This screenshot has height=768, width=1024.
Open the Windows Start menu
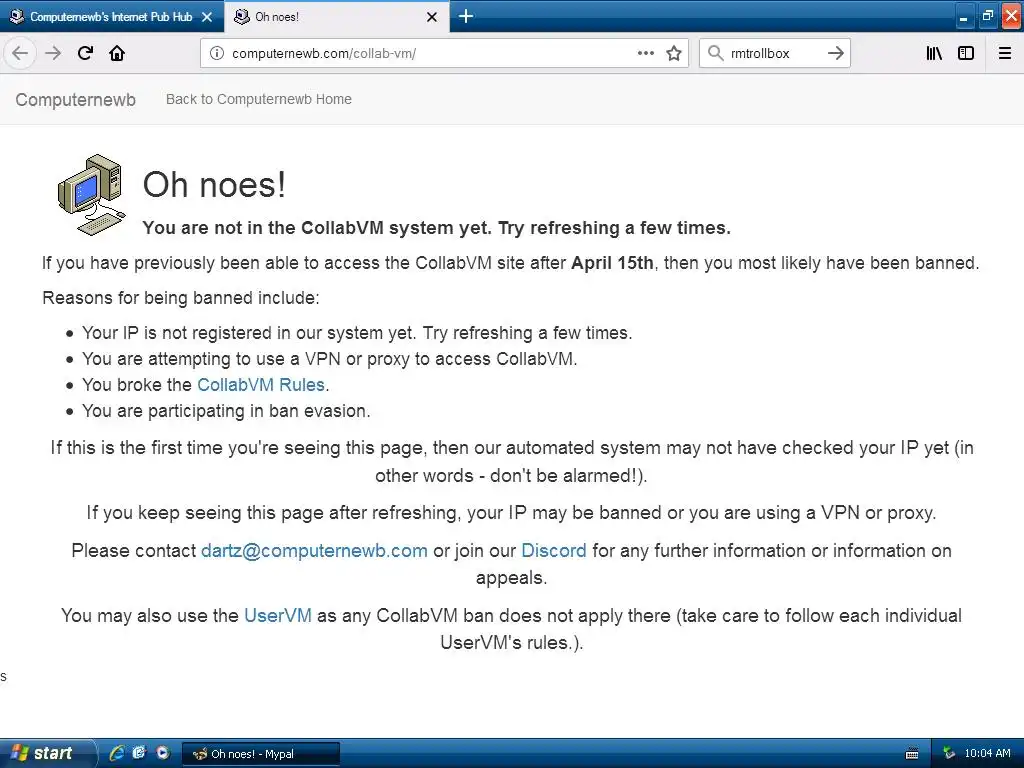click(46, 753)
